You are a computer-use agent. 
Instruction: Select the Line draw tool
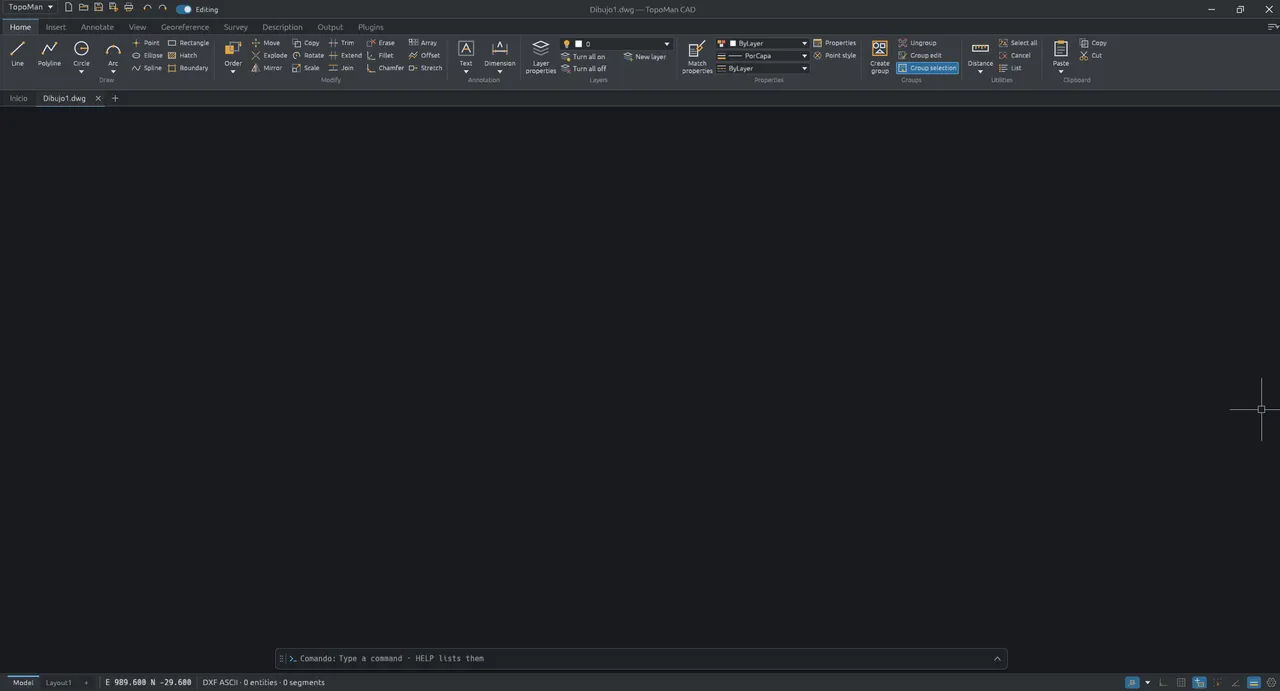(17, 54)
